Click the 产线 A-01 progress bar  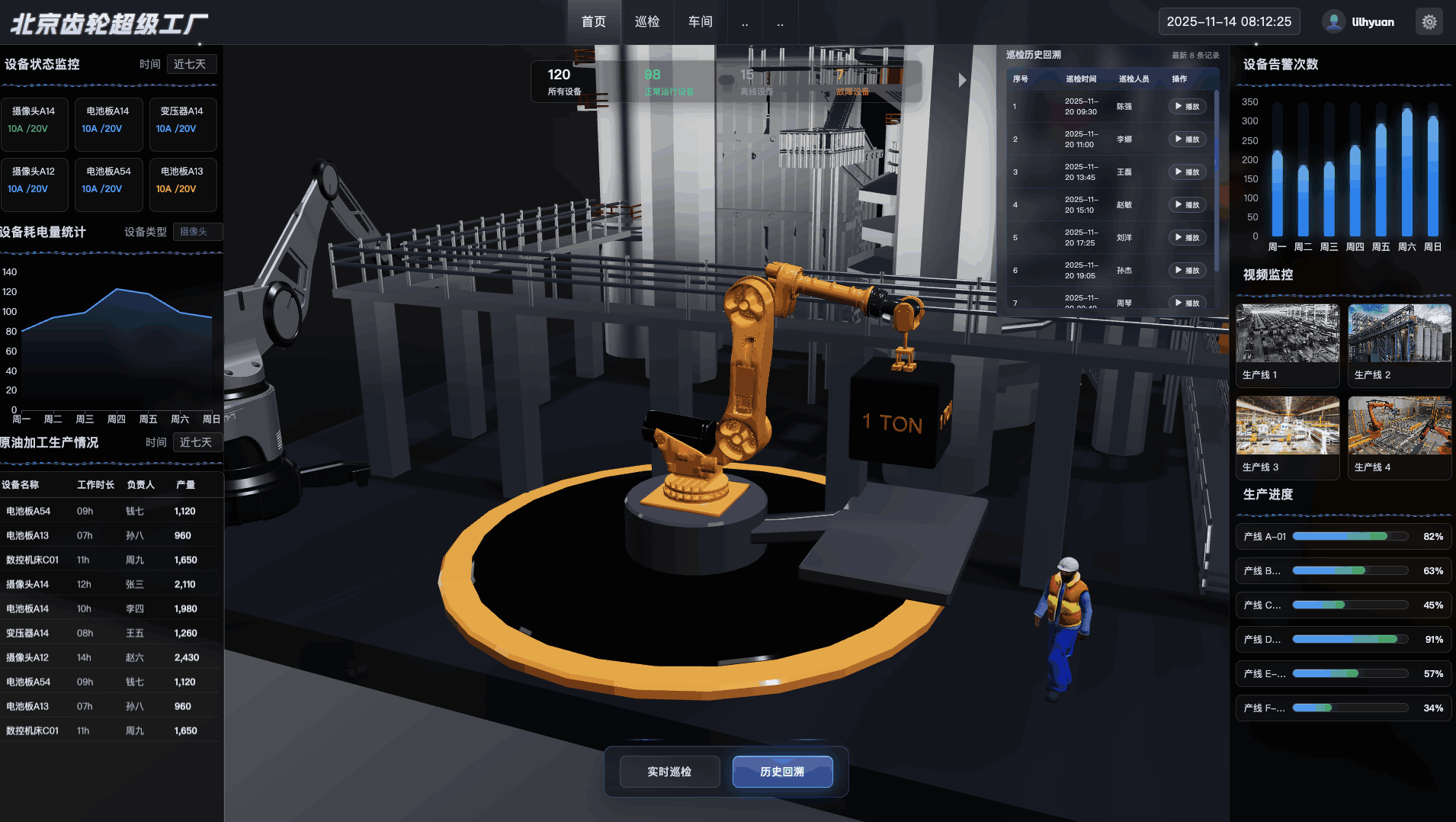(1349, 537)
